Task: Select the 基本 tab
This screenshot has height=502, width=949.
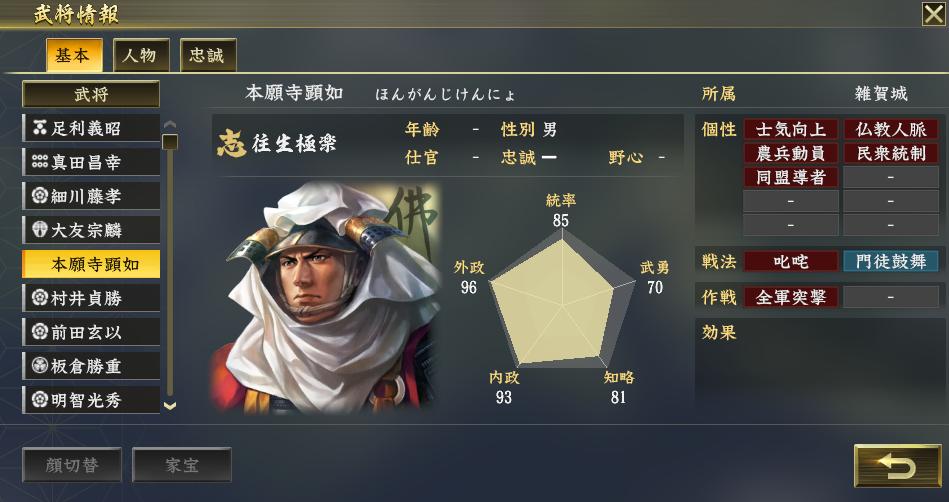Action: 74,55
